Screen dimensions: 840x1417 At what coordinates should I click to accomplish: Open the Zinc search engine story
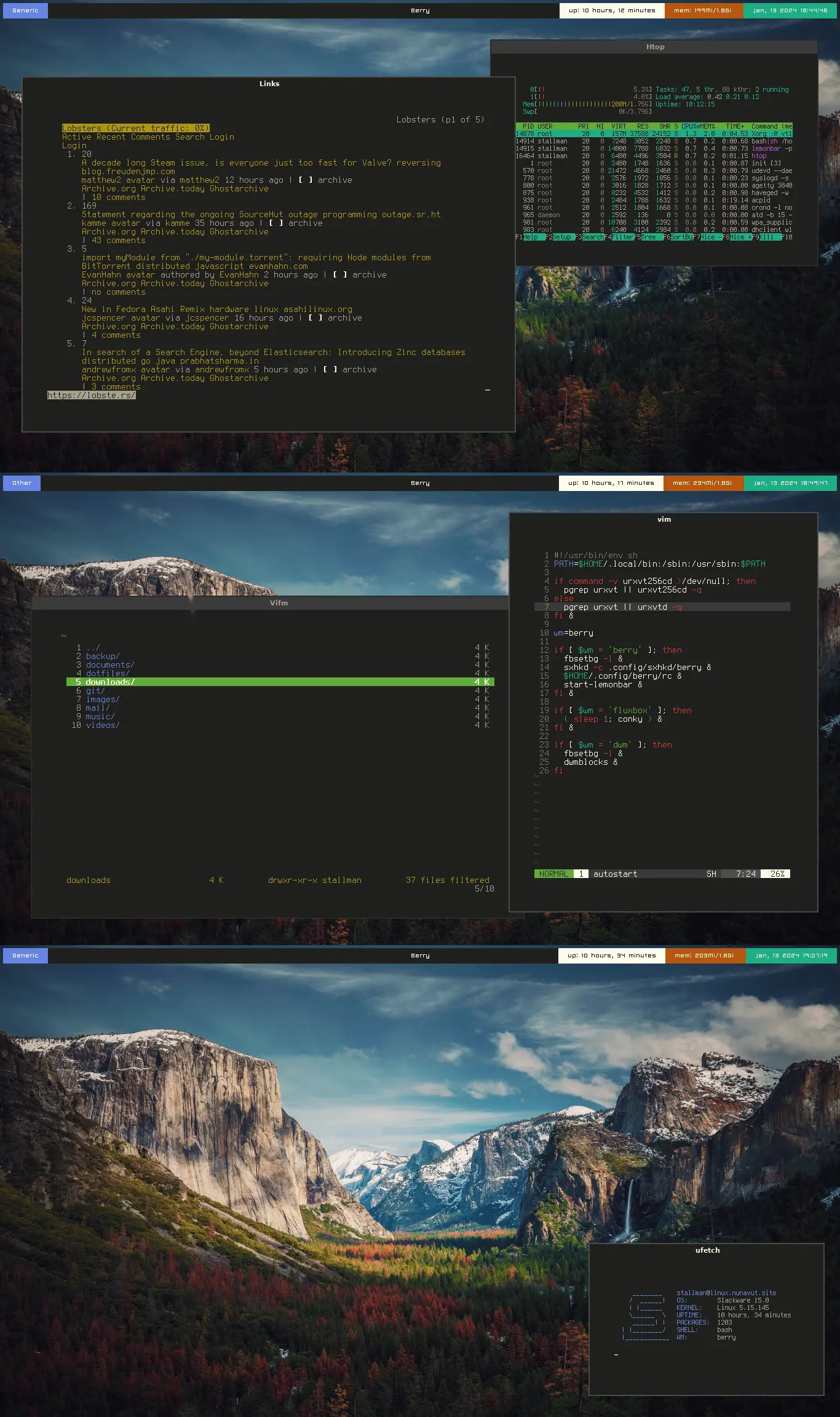tap(248, 353)
